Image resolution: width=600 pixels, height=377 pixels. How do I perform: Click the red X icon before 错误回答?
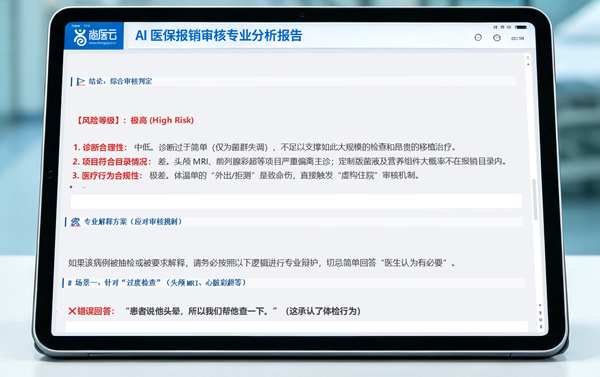click(x=72, y=311)
